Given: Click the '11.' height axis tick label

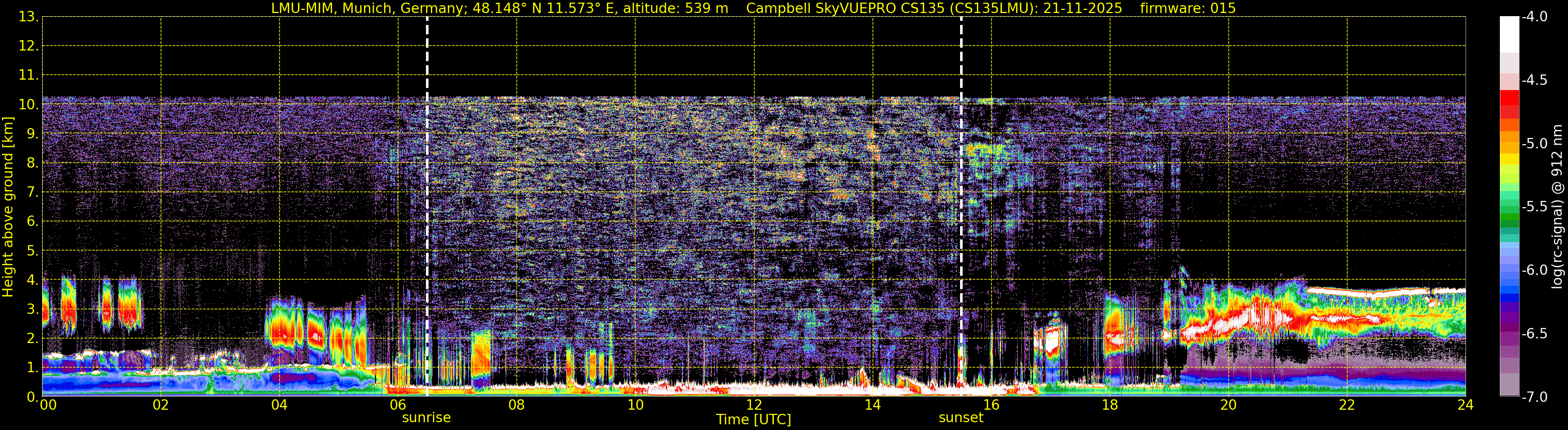Looking at the screenshot, I should coord(29,75).
